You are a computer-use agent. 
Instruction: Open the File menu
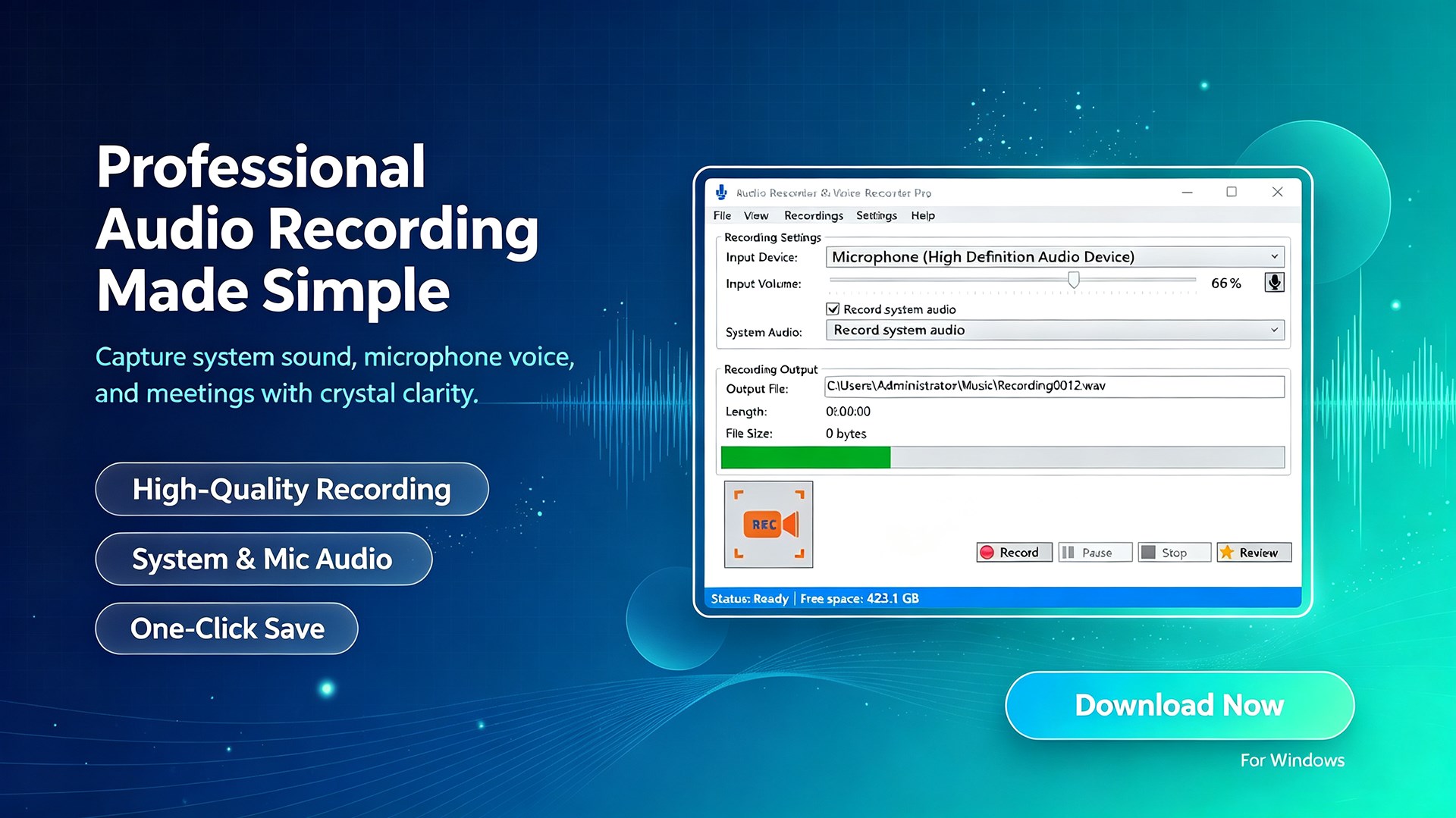pyautogui.click(x=722, y=215)
